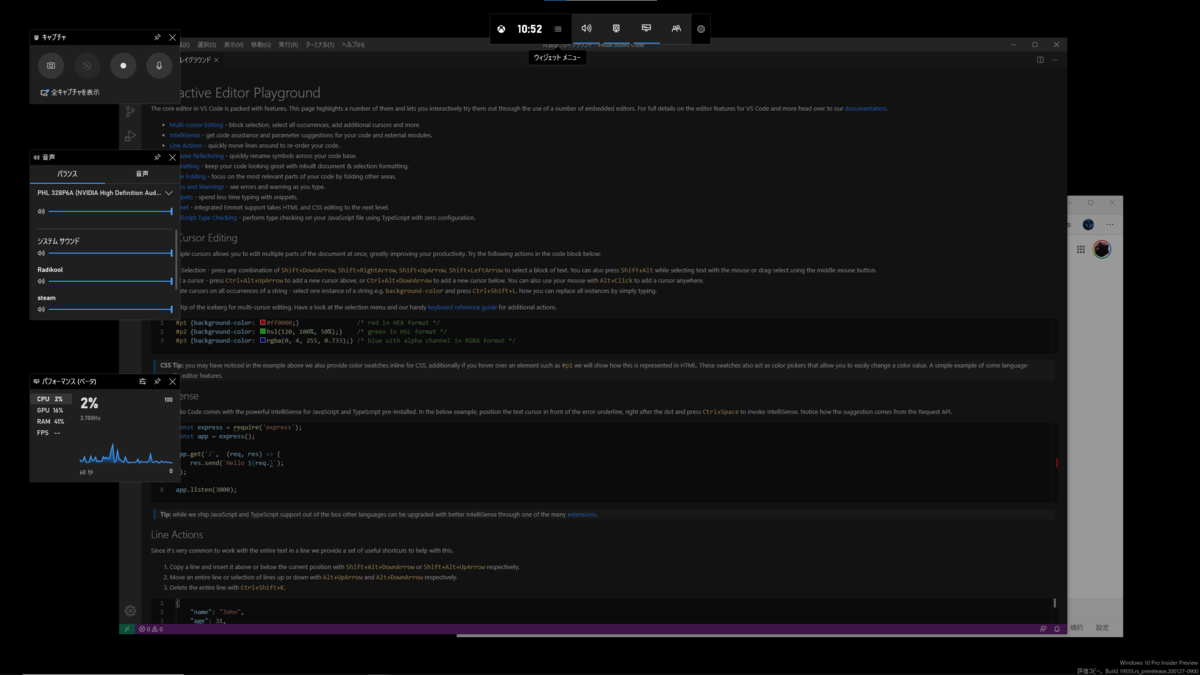1200x675 pixels.
Task: Open 全キャプチャを表示 link
Action: (70, 92)
